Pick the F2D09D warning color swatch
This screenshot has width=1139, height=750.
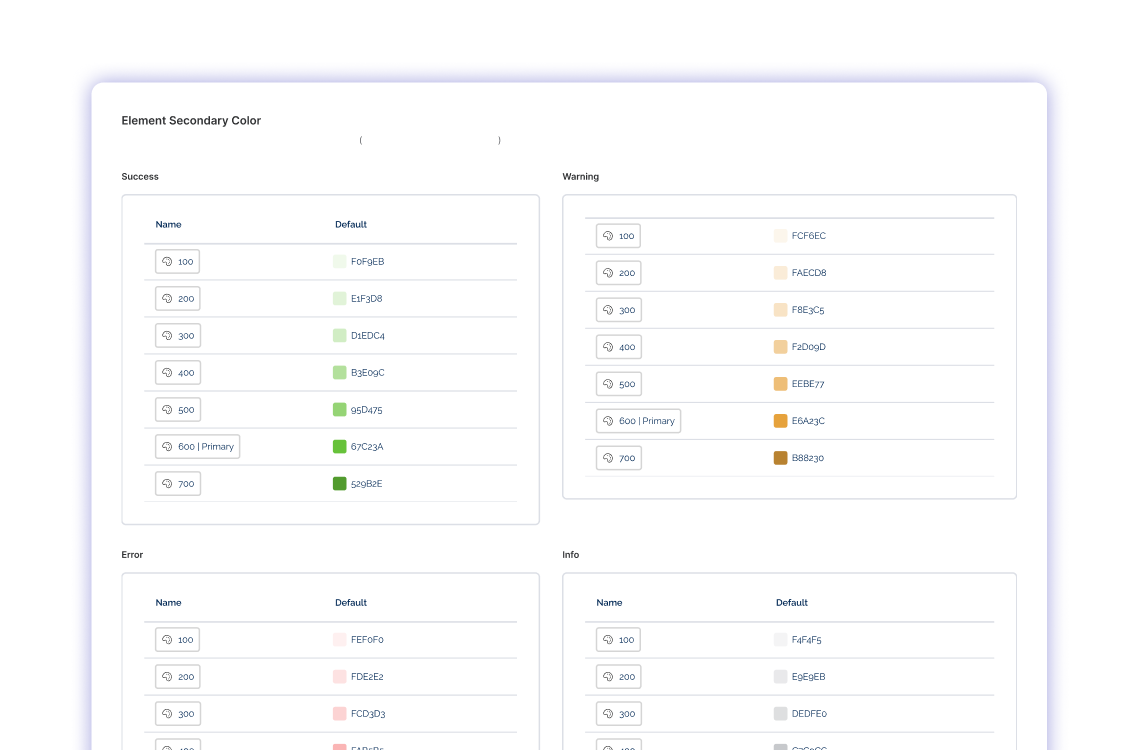tap(780, 347)
